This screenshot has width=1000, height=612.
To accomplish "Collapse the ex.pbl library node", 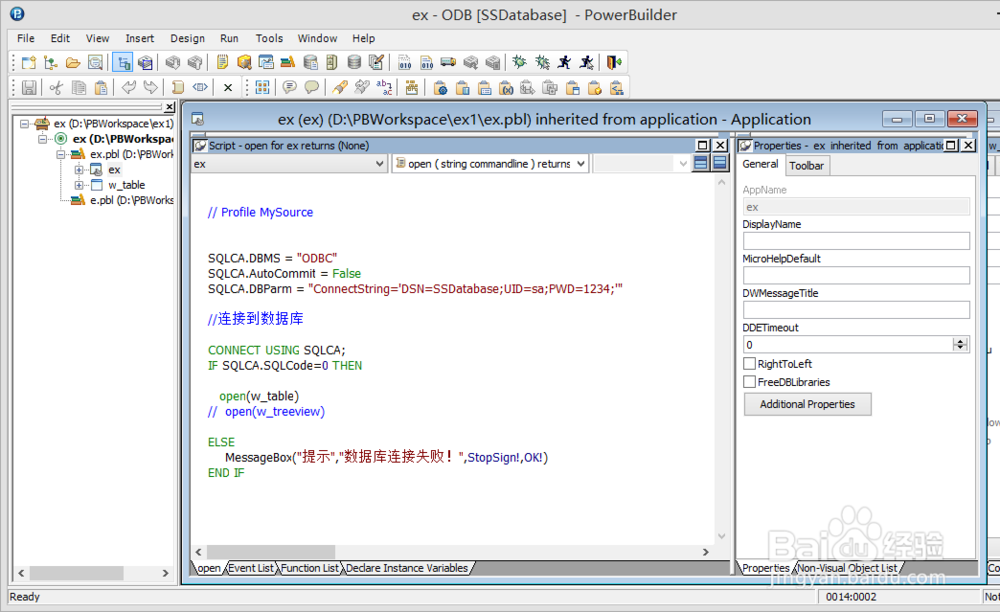I will 61,154.
